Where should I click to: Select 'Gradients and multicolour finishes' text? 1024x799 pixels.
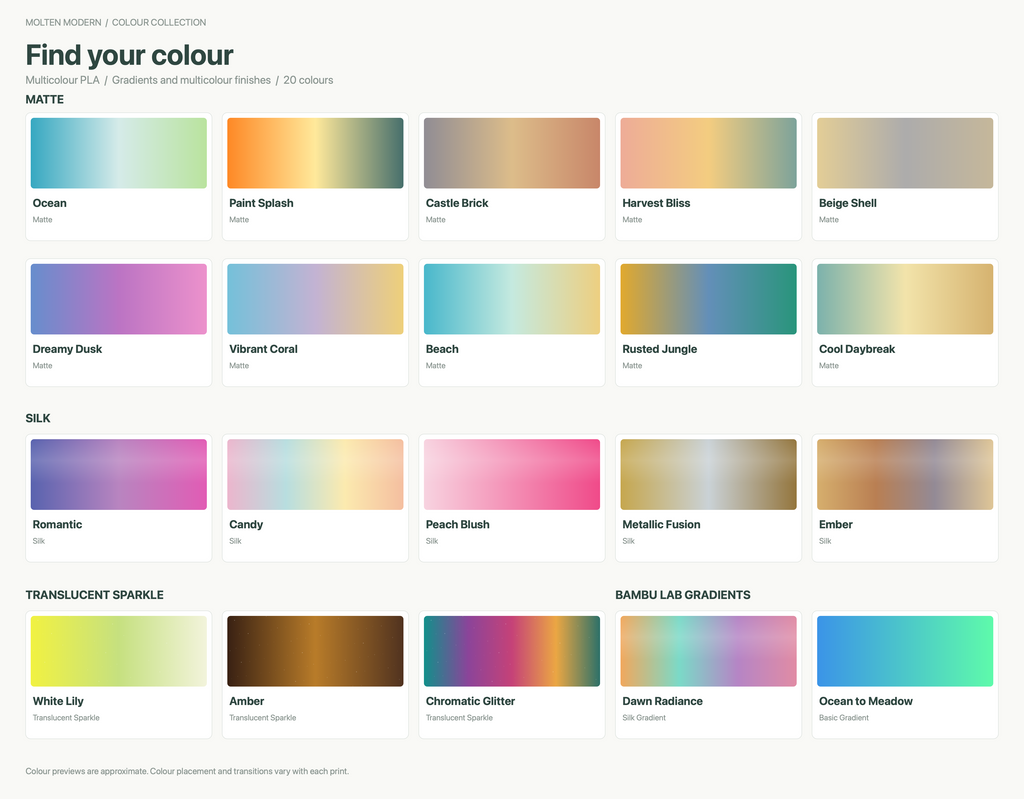191,80
